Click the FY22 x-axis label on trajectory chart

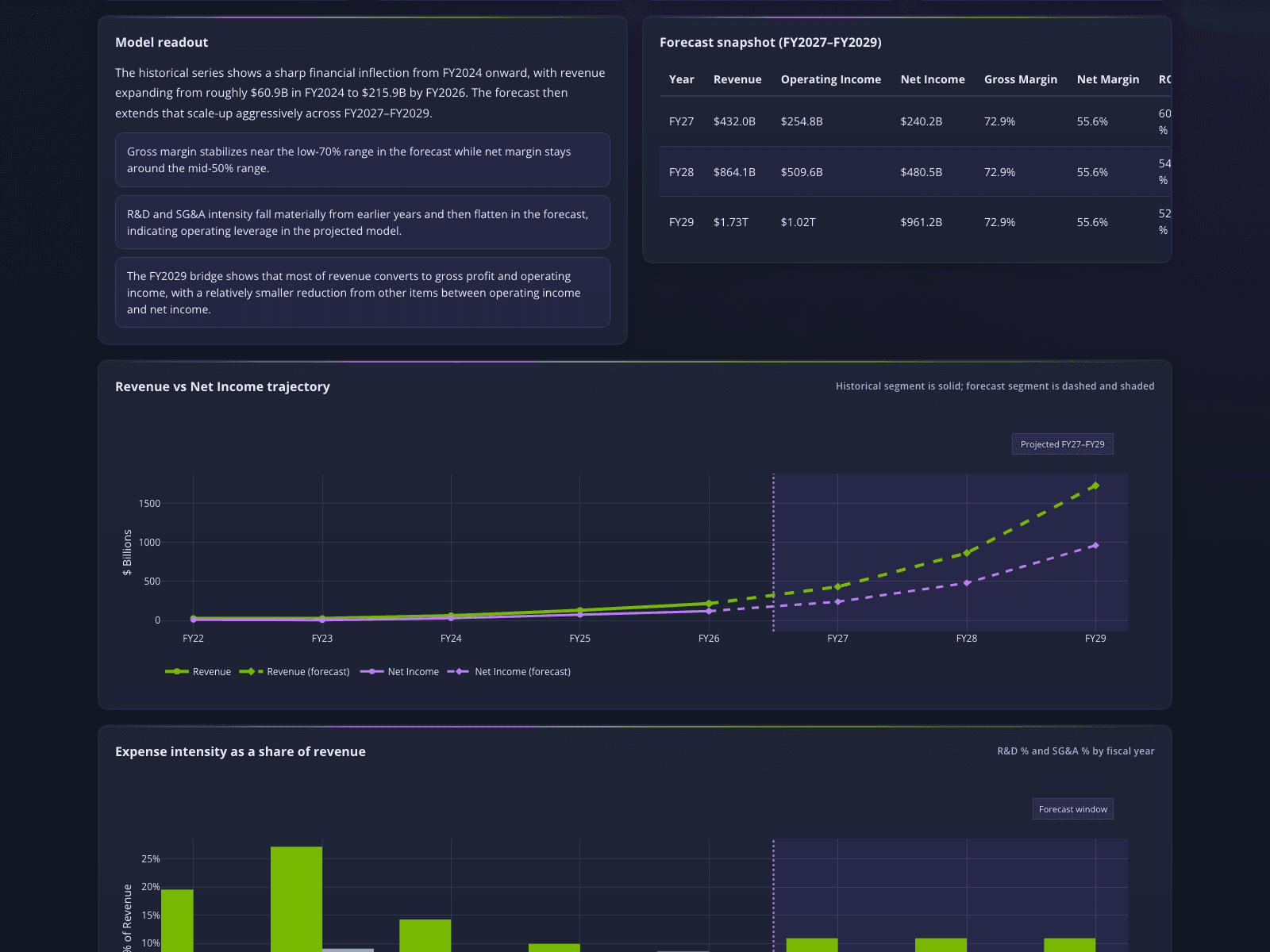[x=193, y=639]
